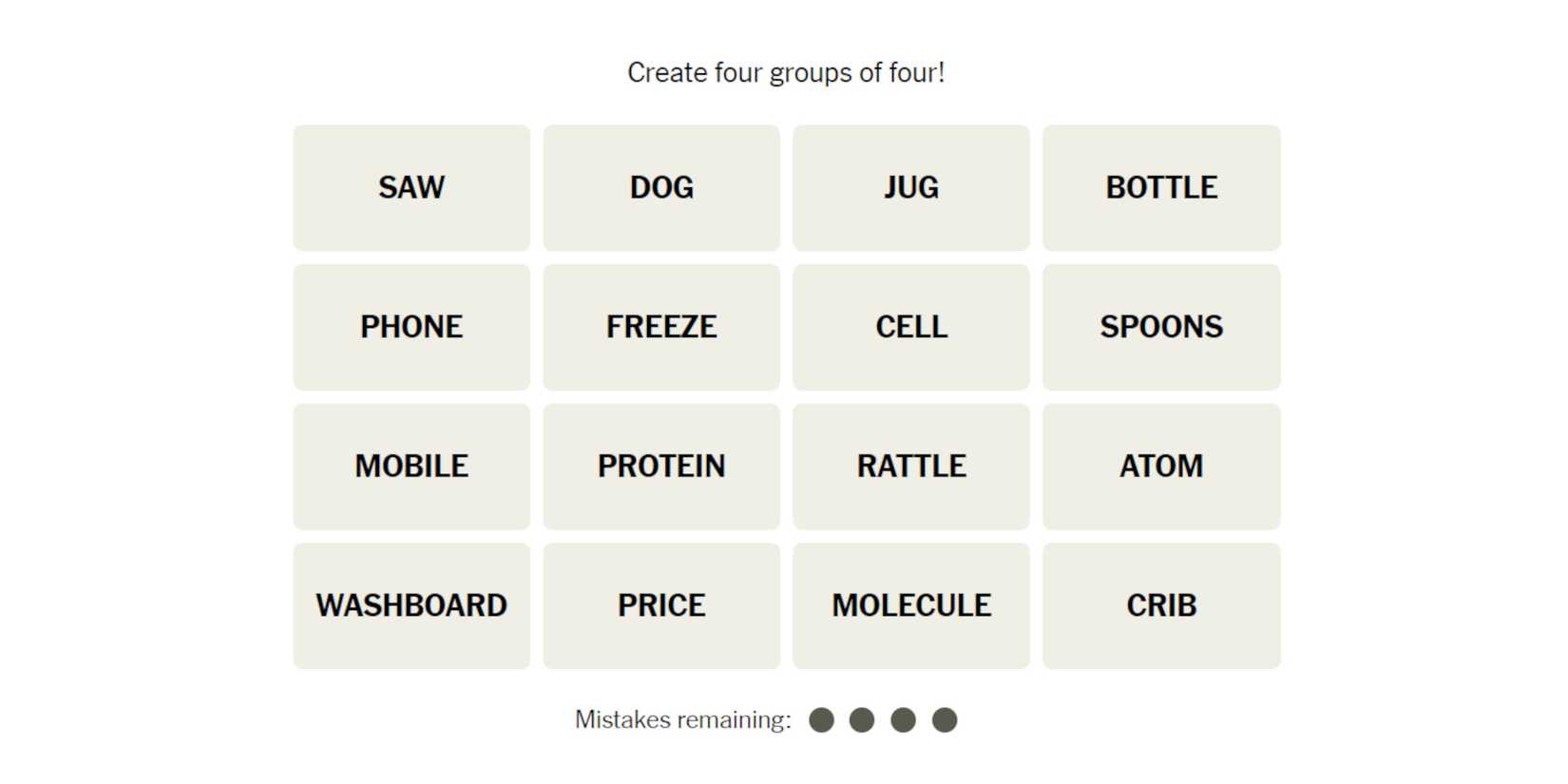This screenshot has height=784, width=1568.
Task: Click the RATTLE word tile
Action: (911, 467)
